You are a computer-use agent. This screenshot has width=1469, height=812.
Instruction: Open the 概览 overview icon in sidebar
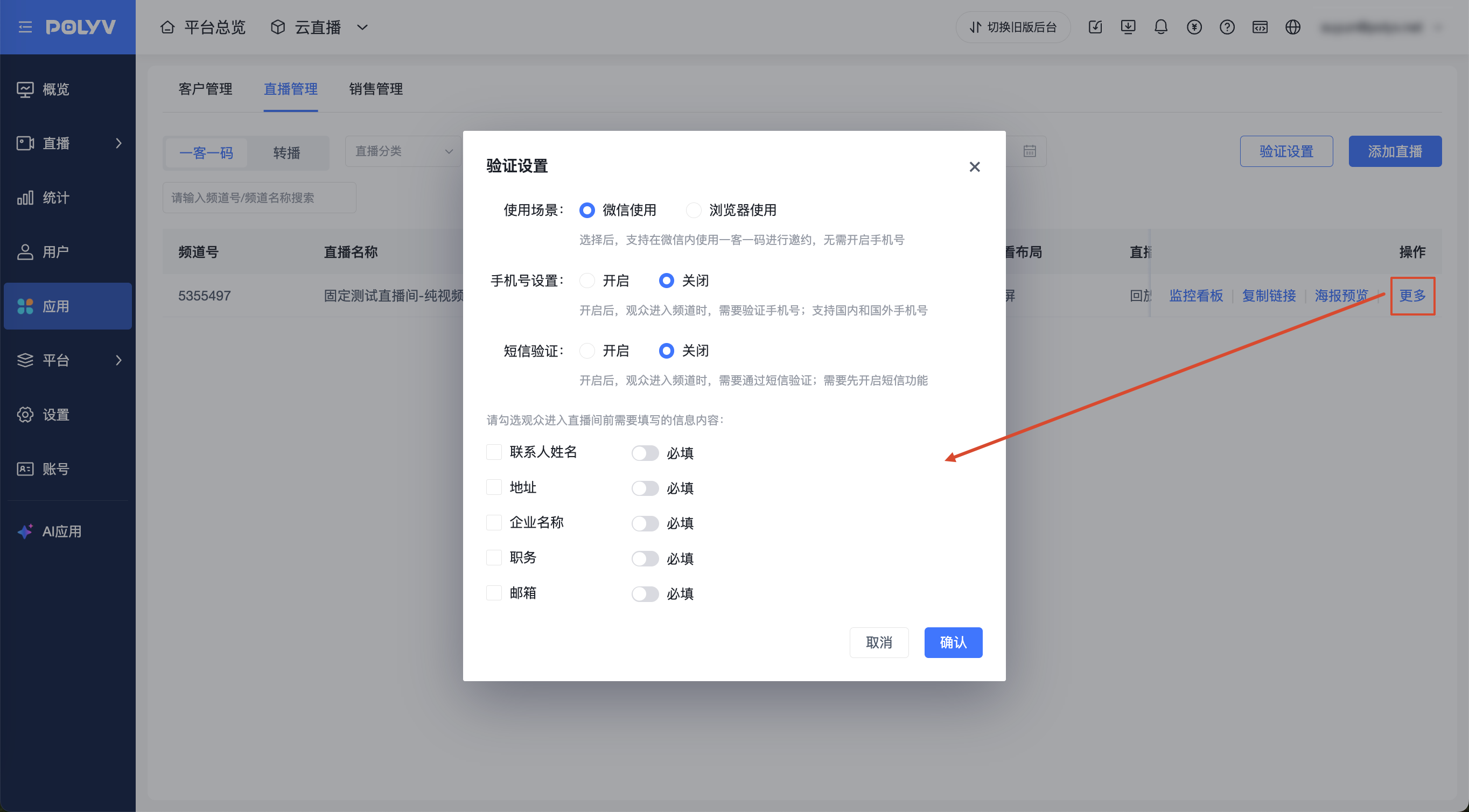(25, 89)
